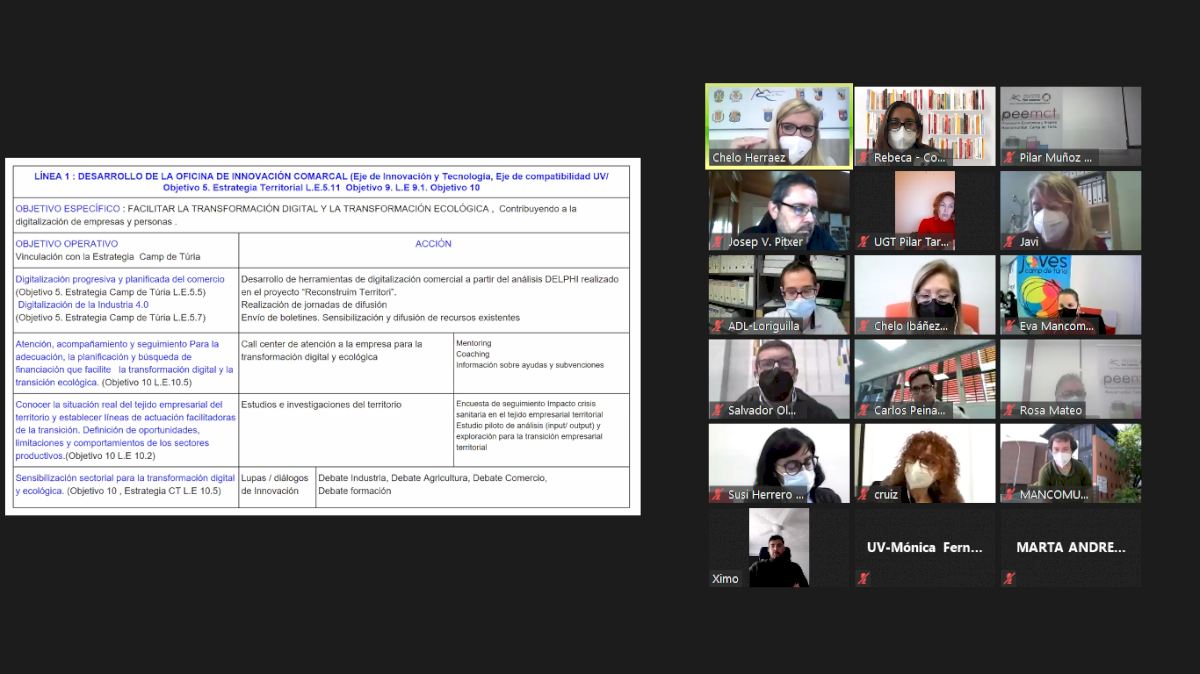Click Susi Herrero name label
This screenshot has height=674, width=1200.
765,494
